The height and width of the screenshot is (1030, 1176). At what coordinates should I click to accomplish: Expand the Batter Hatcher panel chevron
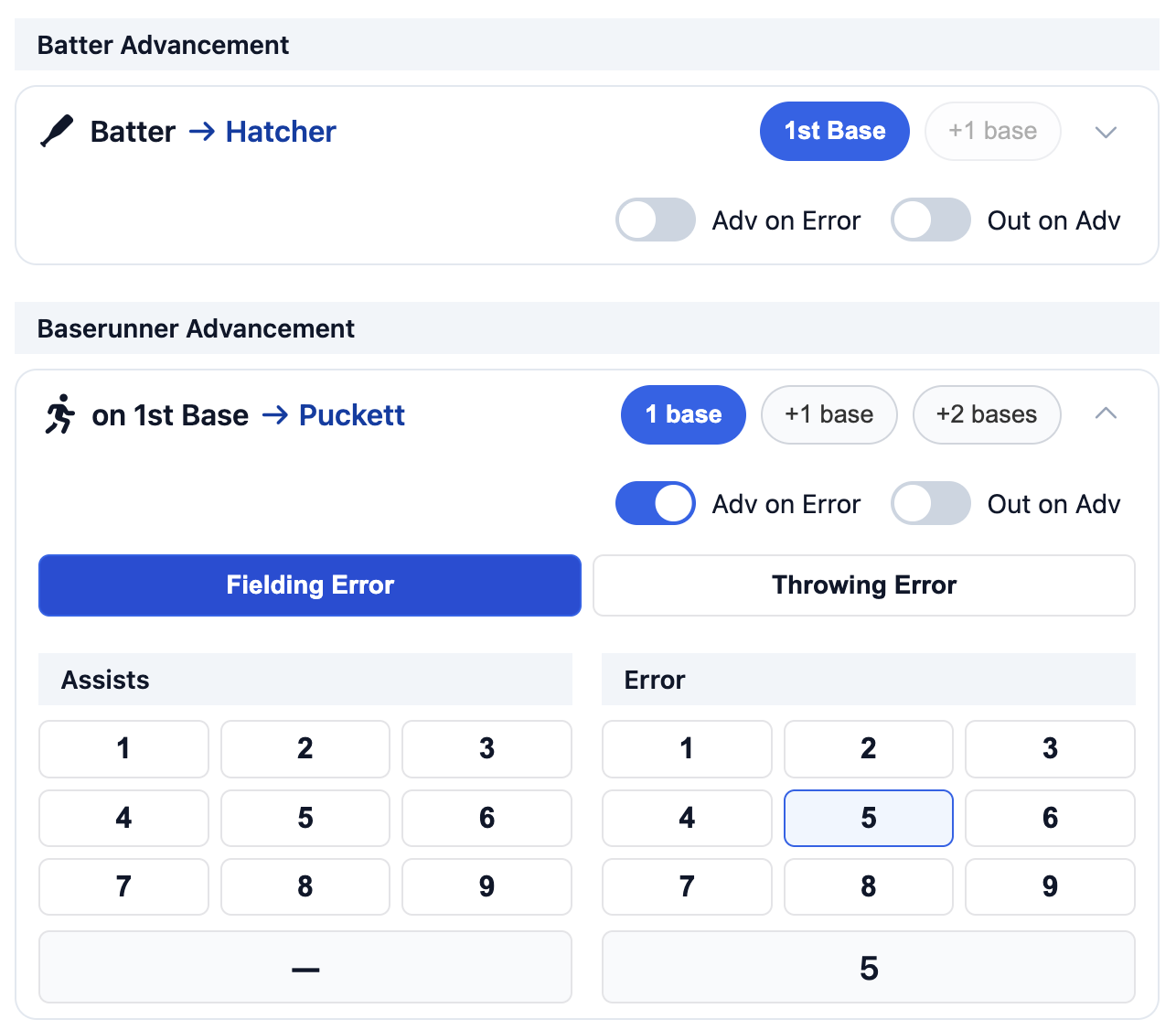tap(1106, 132)
